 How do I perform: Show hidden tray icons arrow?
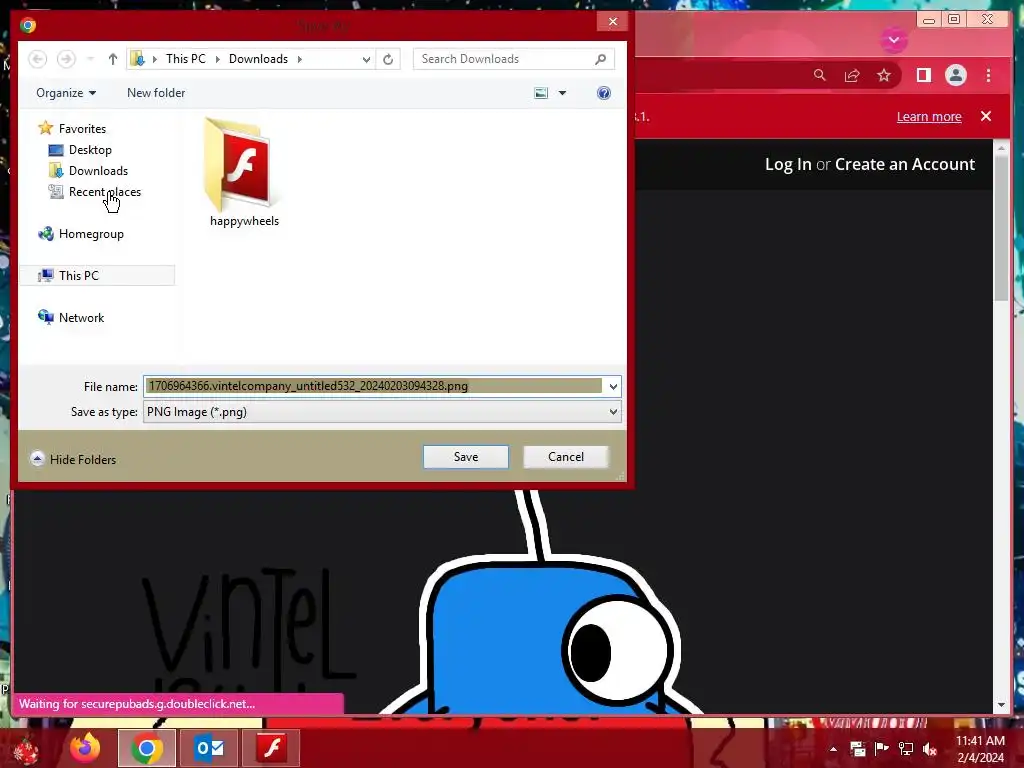click(x=833, y=749)
